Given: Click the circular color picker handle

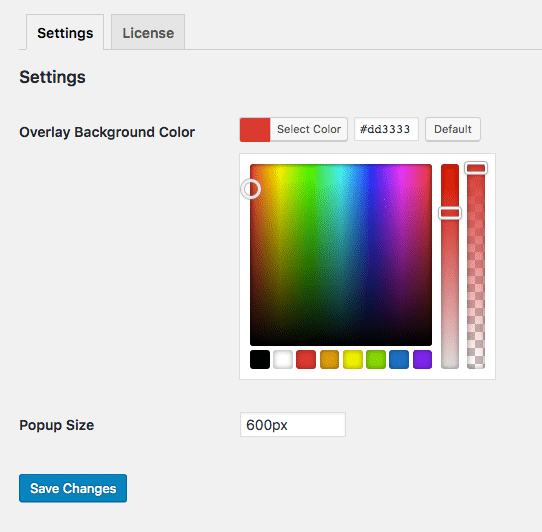Looking at the screenshot, I should (251, 189).
